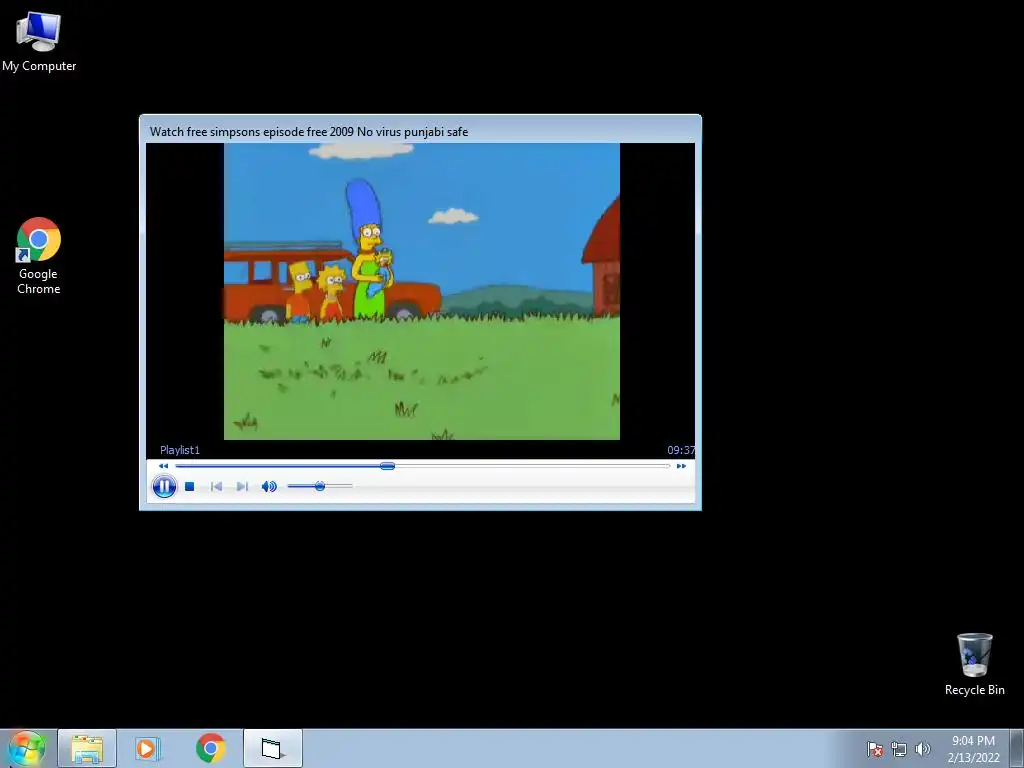Open Windows Explorer from the taskbar
Screen dimensions: 1024x768
point(87,748)
